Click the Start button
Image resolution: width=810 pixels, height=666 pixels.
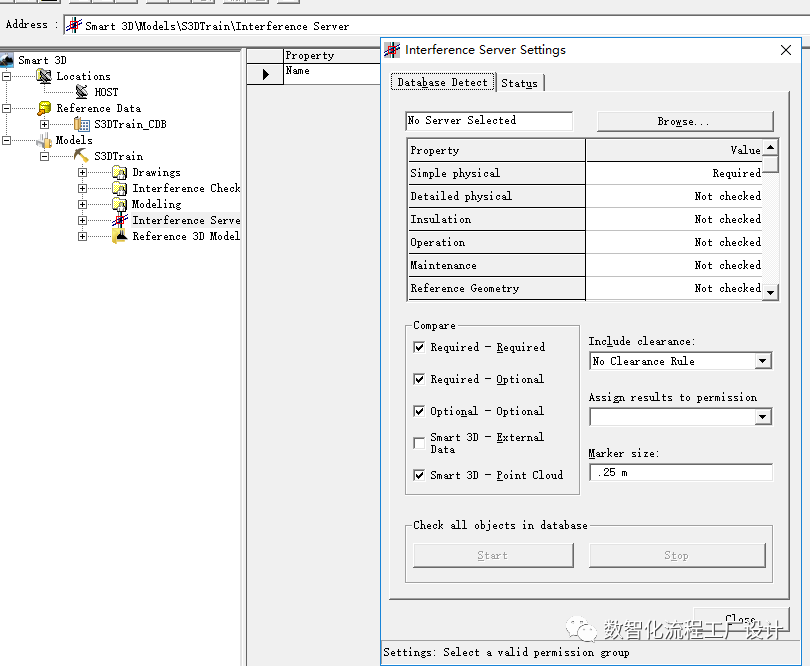click(x=493, y=555)
